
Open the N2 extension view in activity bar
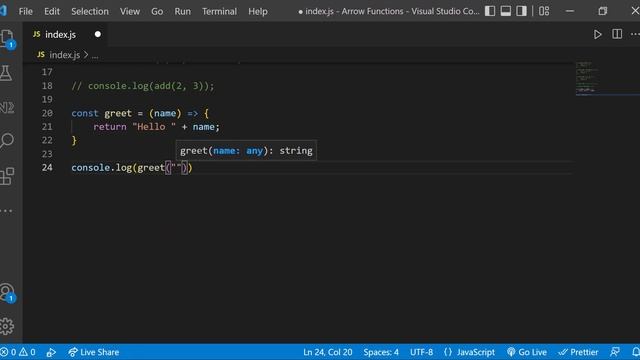pos(7,107)
